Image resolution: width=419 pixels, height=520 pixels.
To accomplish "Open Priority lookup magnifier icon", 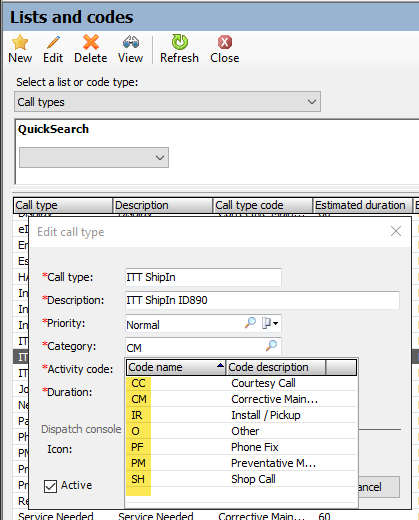I will click(x=250, y=323).
